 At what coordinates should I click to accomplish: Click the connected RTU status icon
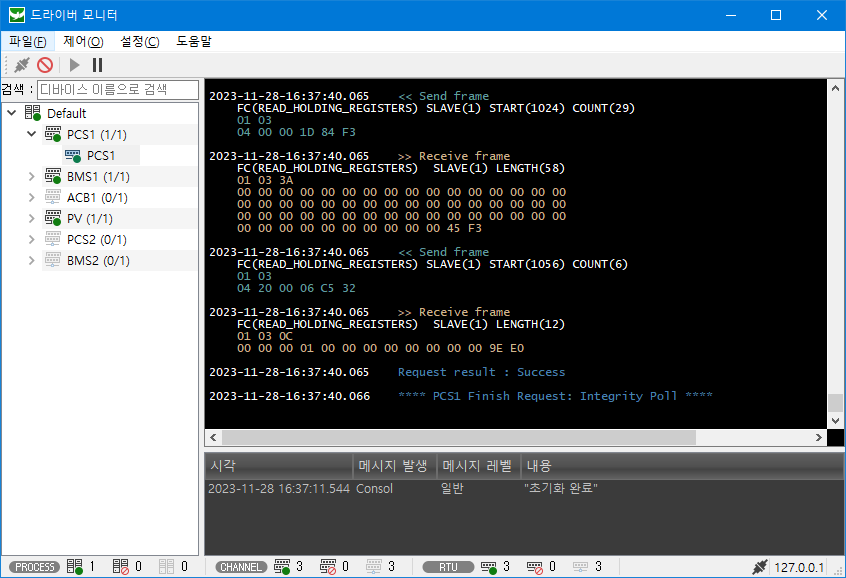tap(489, 567)
